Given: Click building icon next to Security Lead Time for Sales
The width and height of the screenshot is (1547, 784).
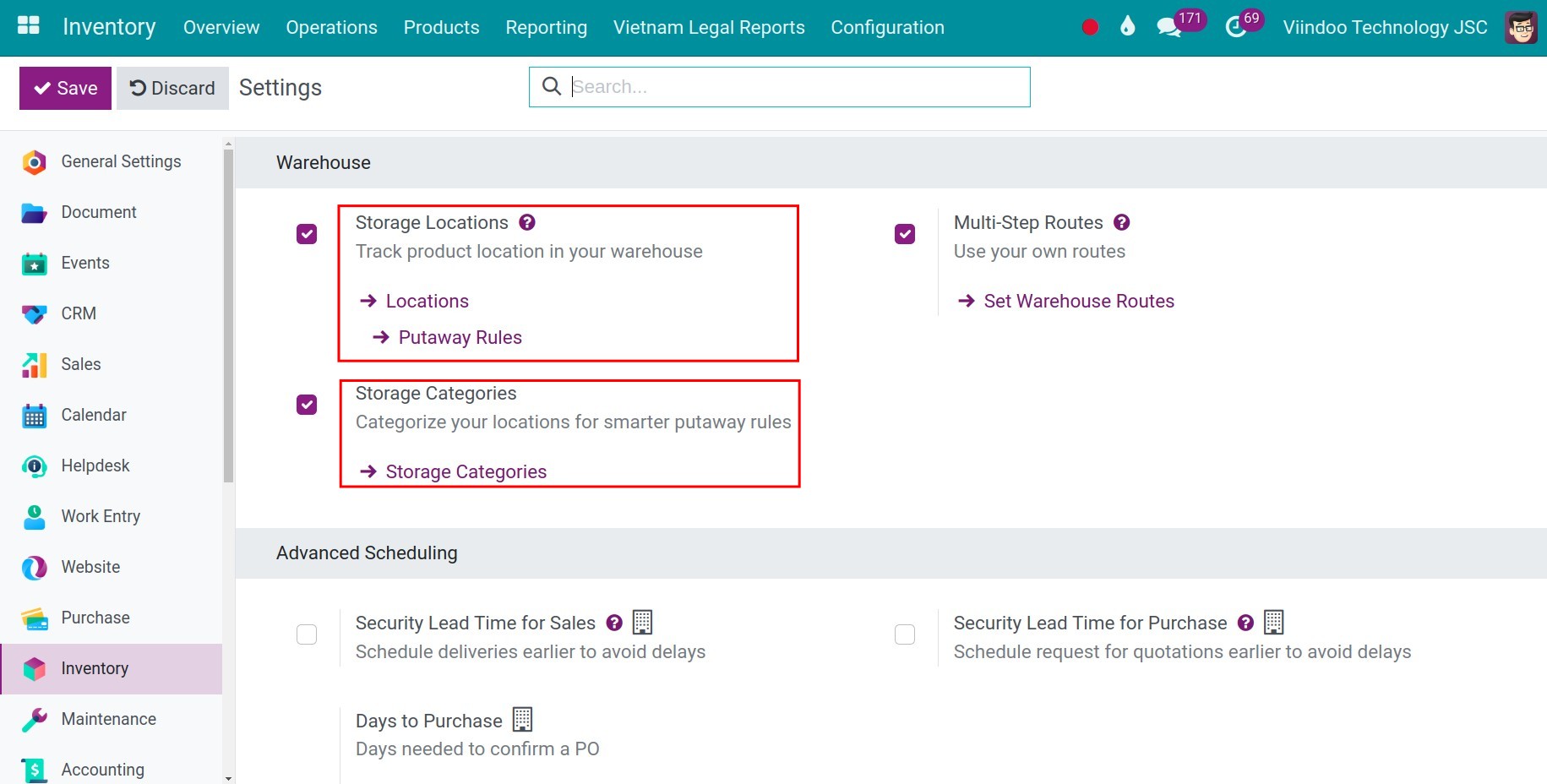Looking at the screenshot, I should point(643,622).
